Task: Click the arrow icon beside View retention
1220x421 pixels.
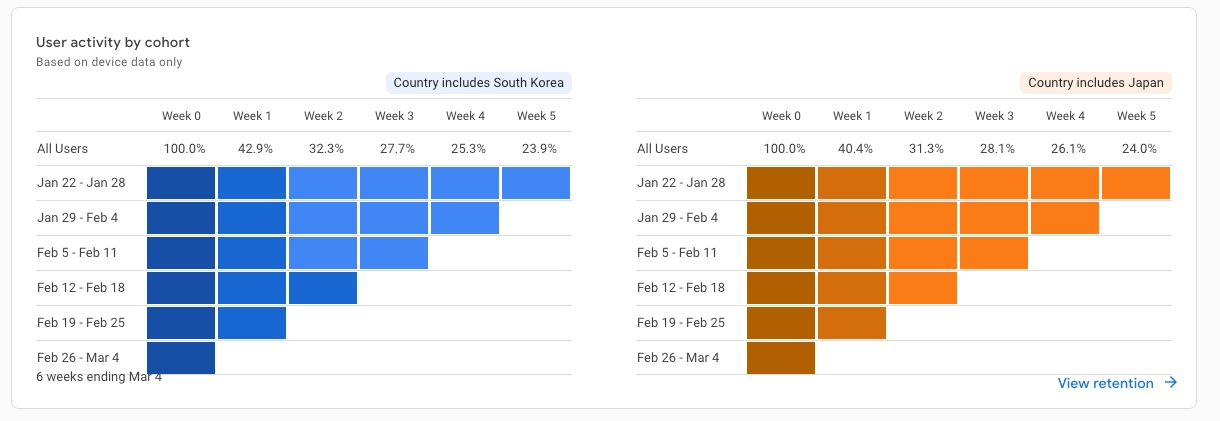Action: (1171, 383)
